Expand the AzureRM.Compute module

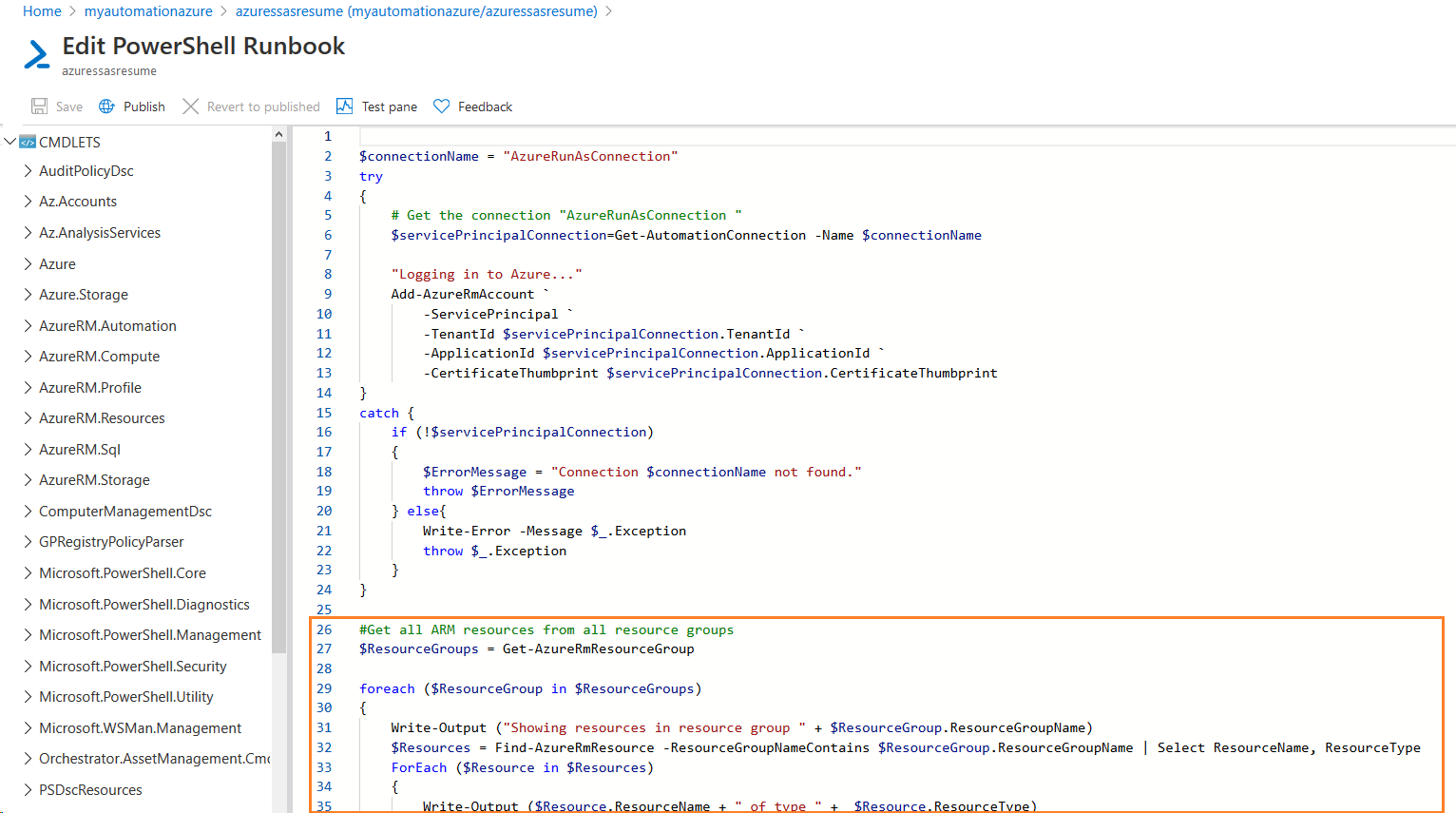(28, 357)
